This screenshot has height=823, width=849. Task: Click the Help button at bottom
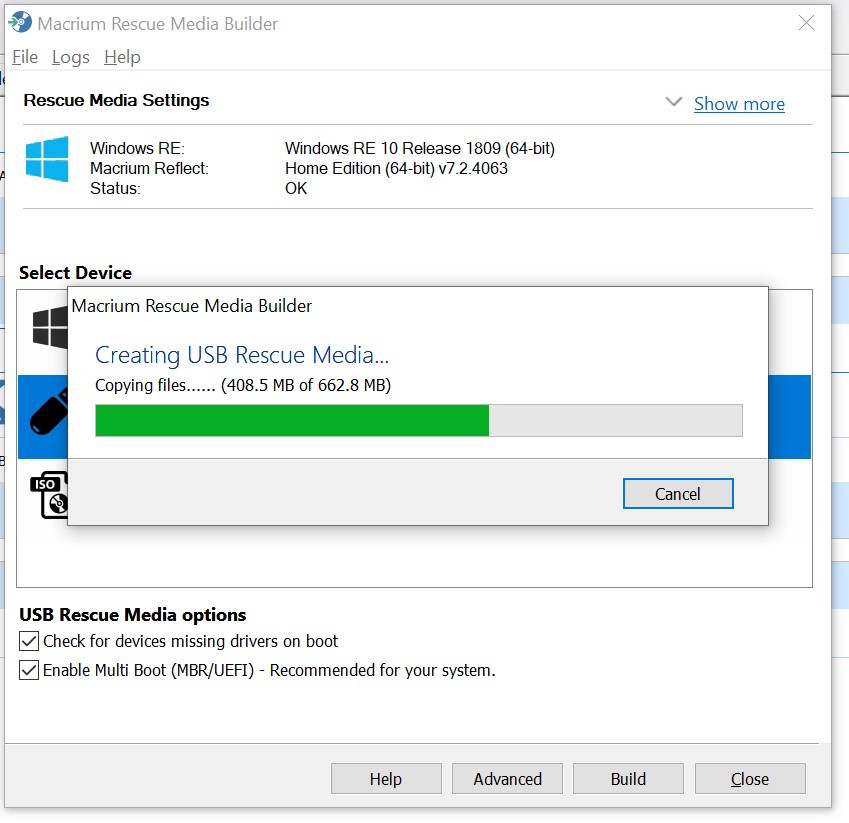(x=386, y=779)
